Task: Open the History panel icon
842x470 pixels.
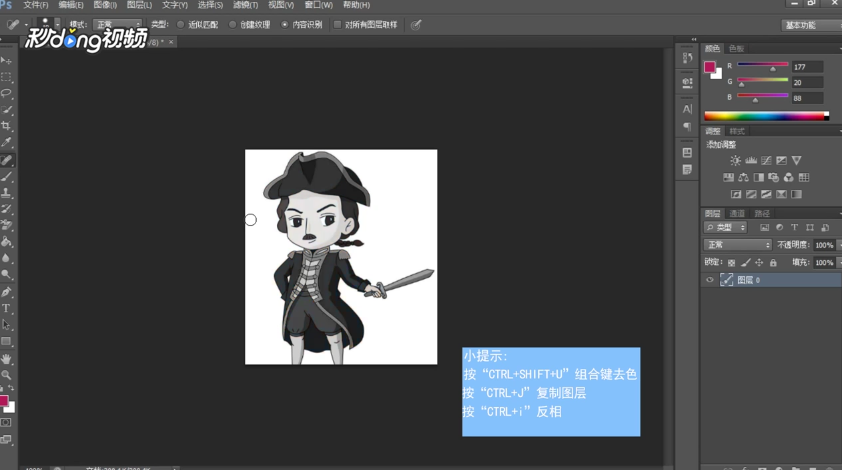Action: [687, 58]
